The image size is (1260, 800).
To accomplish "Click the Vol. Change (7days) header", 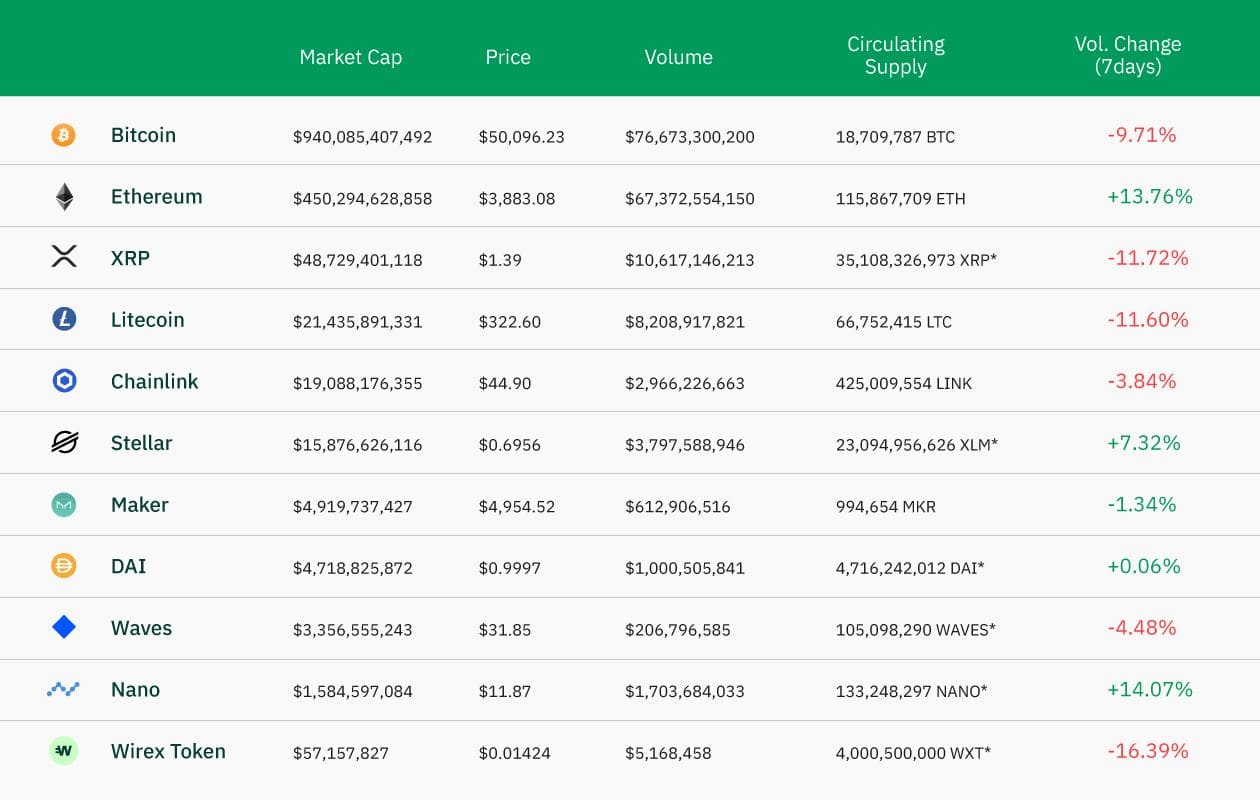I will point(1128,56).
